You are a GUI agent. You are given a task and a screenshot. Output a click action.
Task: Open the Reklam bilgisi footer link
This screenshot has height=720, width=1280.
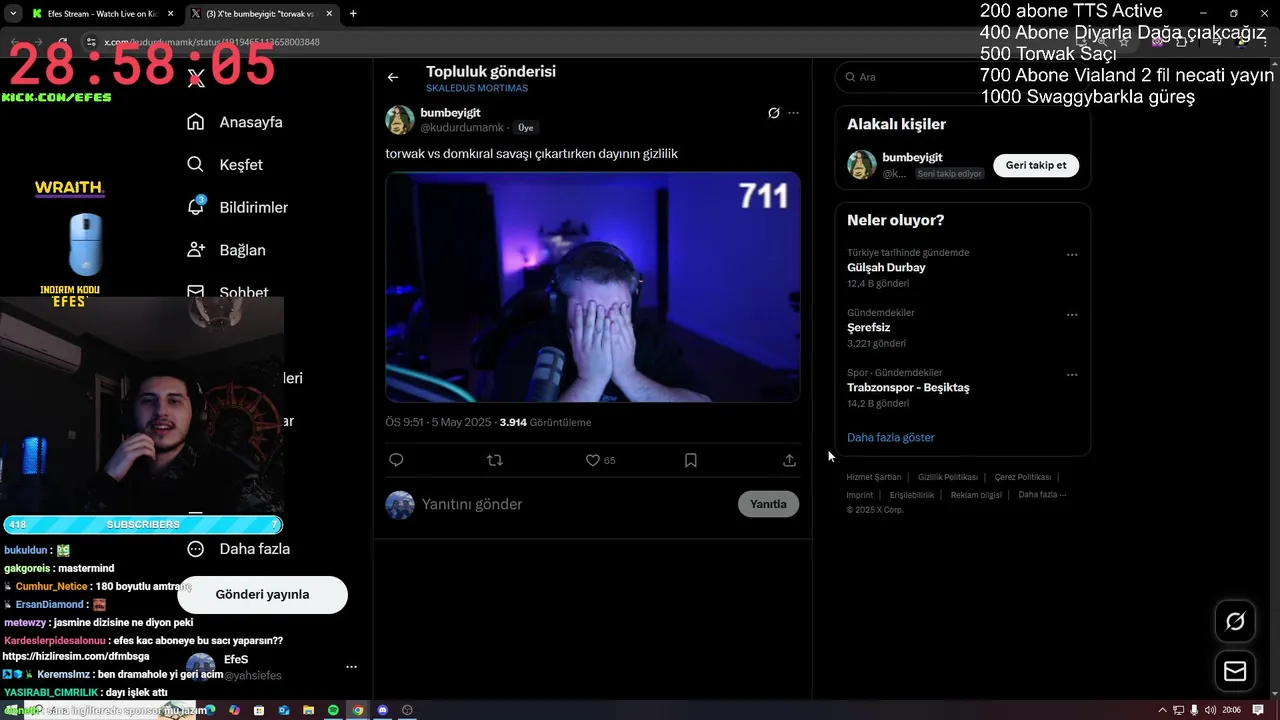coord(976,495)
